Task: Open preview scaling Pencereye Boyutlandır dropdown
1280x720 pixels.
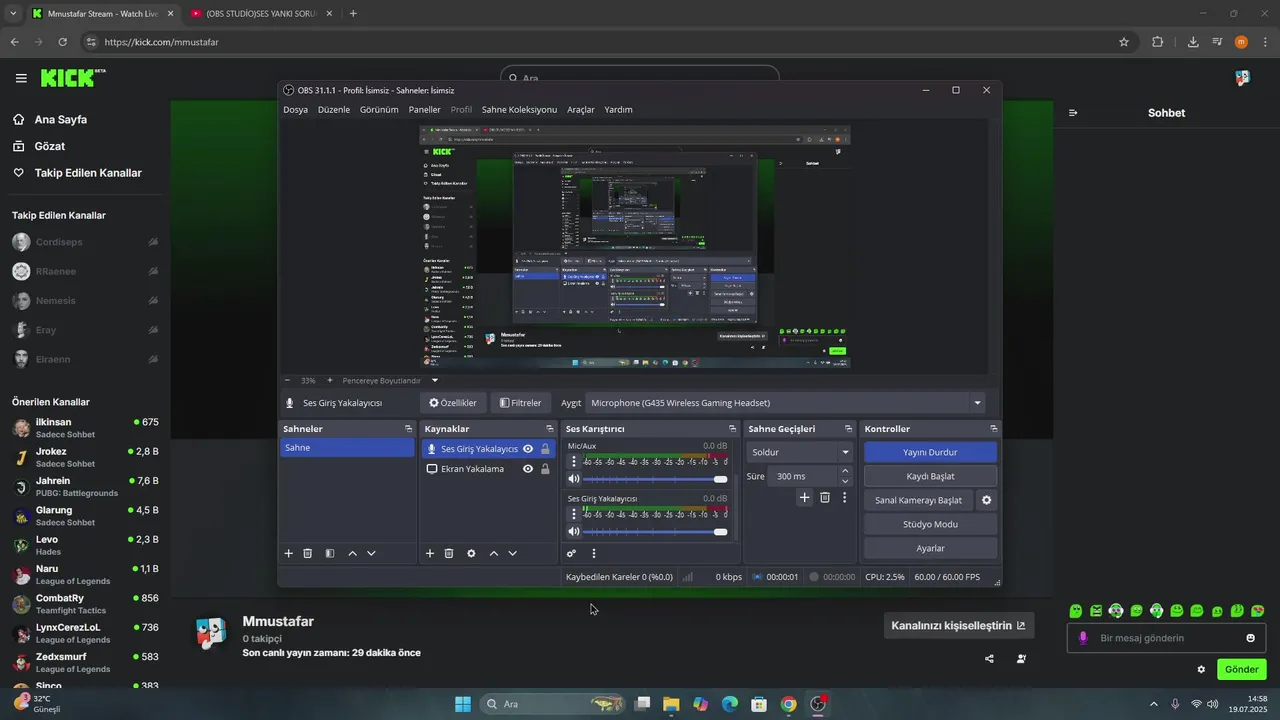Action: click(390, 380)
